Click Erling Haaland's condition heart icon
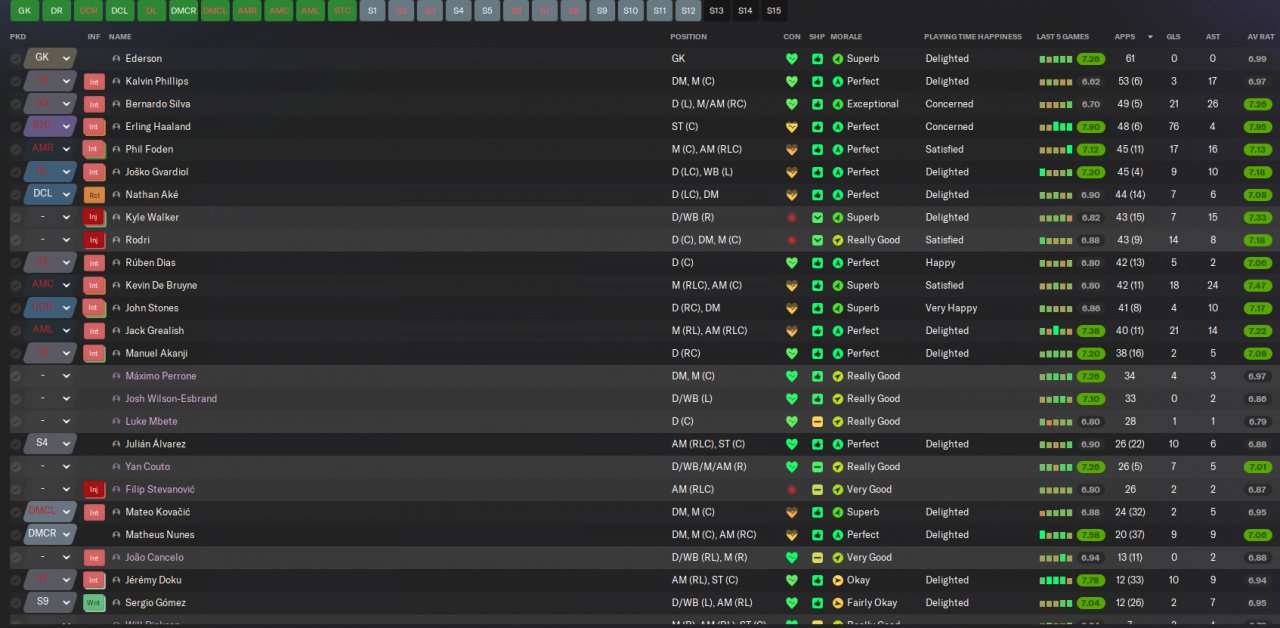1280x628 pixels. click(x=792, y=127)
